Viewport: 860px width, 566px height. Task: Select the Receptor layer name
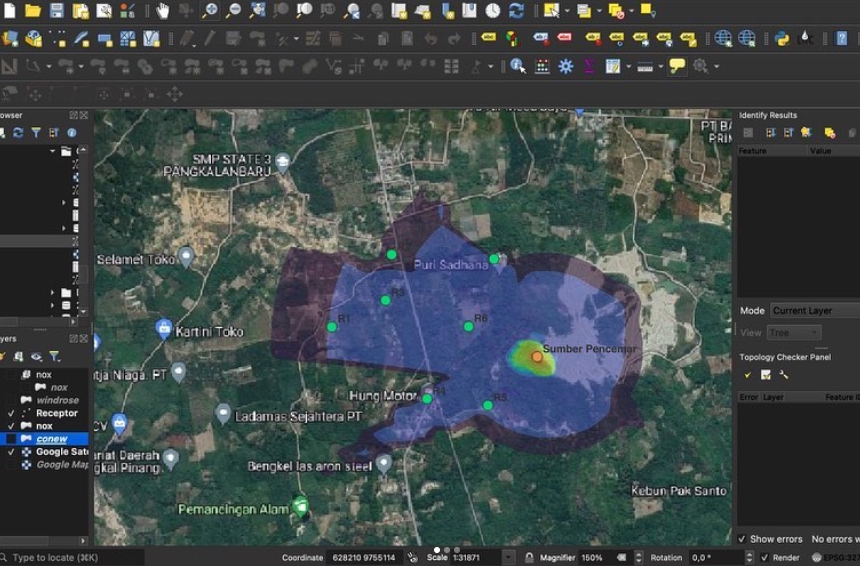coord(56,413)
